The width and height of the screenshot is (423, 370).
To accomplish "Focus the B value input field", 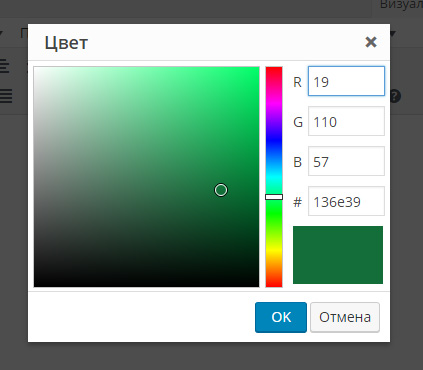I will coord(346,161).
